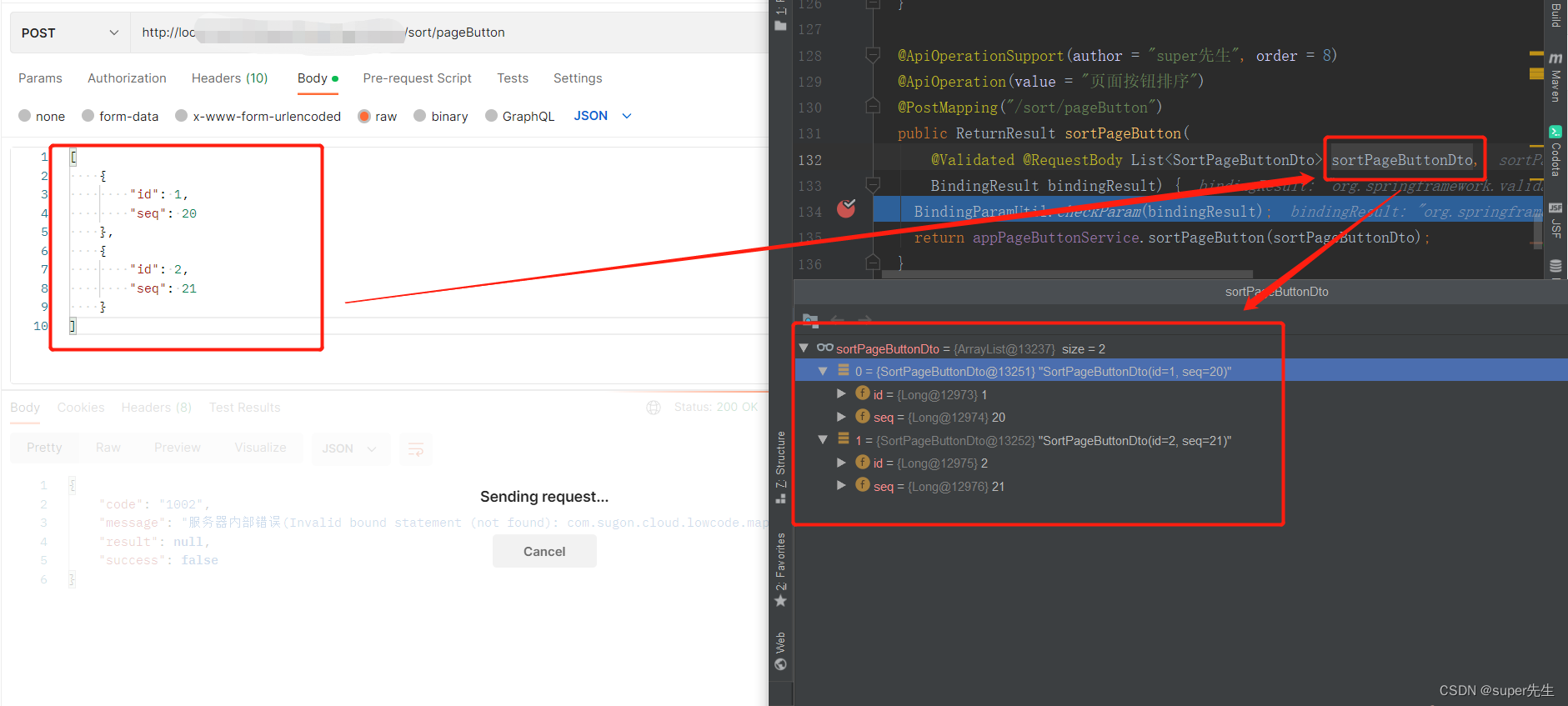1568x706 pixels.
Task: Click line number 132 in the gutter
Action: pyautogui.click(x=809, y=160)
